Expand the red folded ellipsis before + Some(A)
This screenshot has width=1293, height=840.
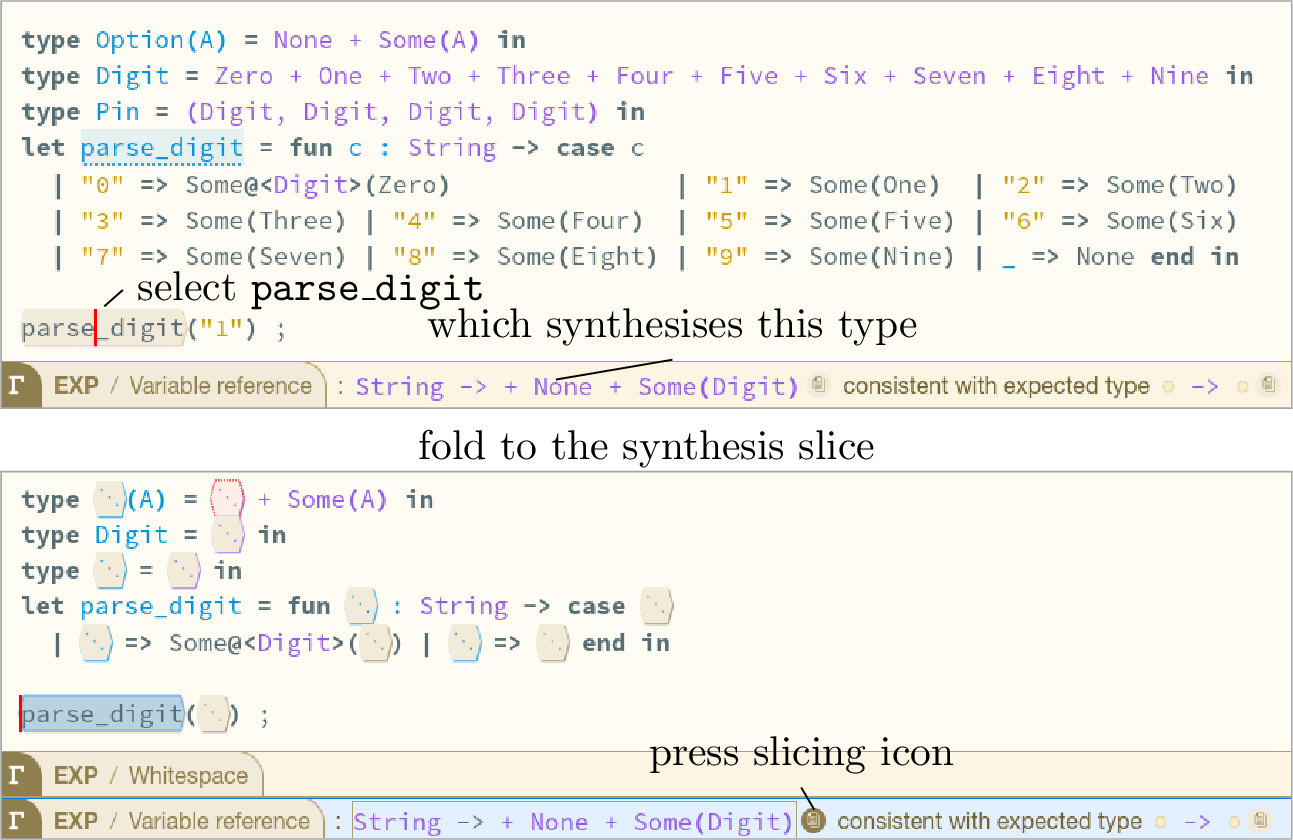(229, 498)
